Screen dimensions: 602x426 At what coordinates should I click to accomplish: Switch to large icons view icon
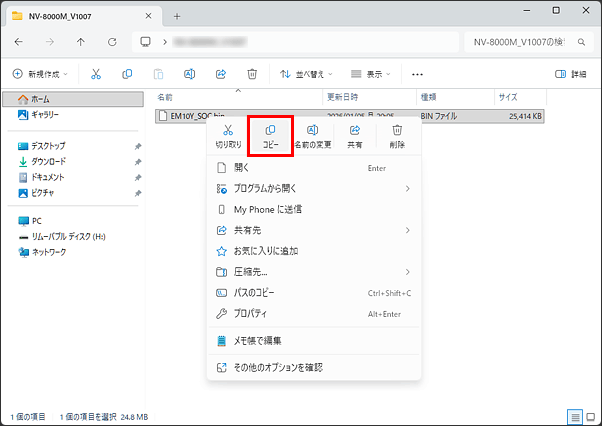[x=591, y=417]
